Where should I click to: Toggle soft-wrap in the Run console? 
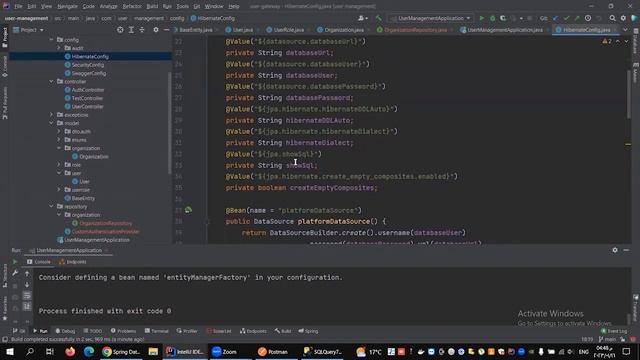click(27, 296)
